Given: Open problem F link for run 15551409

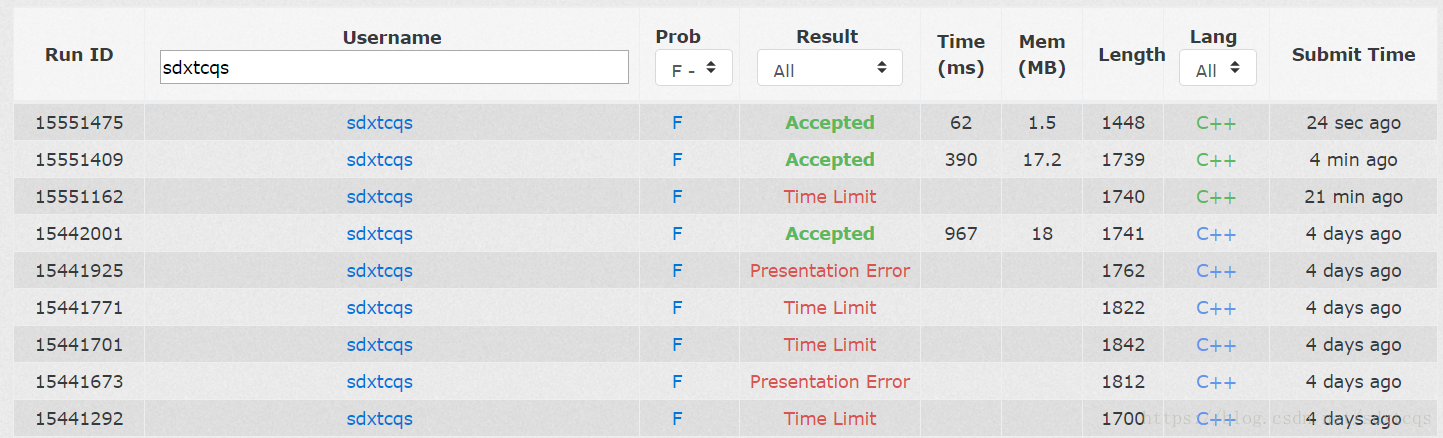Looking at the screenshot, I should (x=677, y=160).
